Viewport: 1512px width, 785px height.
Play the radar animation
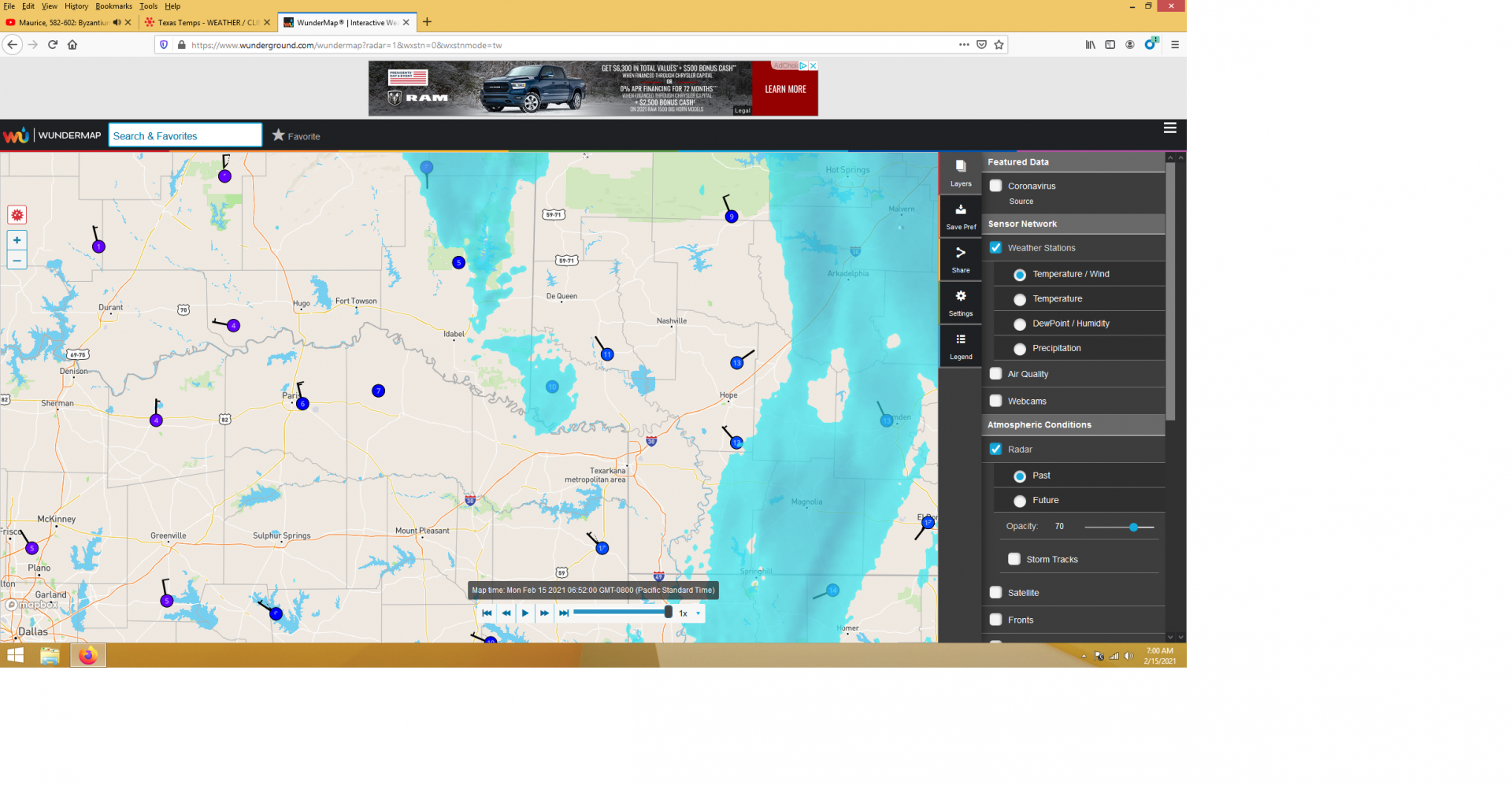[525, 613]
